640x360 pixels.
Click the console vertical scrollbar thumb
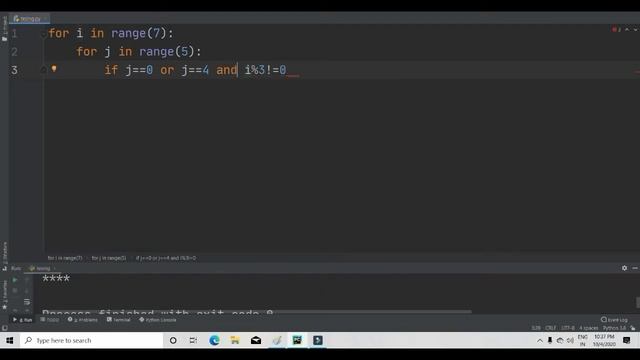tap(638, 302)
